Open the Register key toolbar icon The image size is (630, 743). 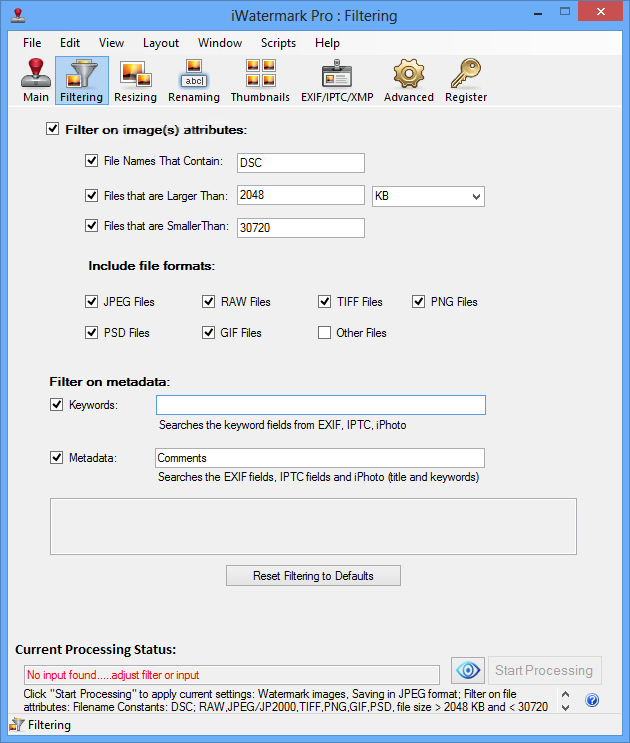click(466, 80)
